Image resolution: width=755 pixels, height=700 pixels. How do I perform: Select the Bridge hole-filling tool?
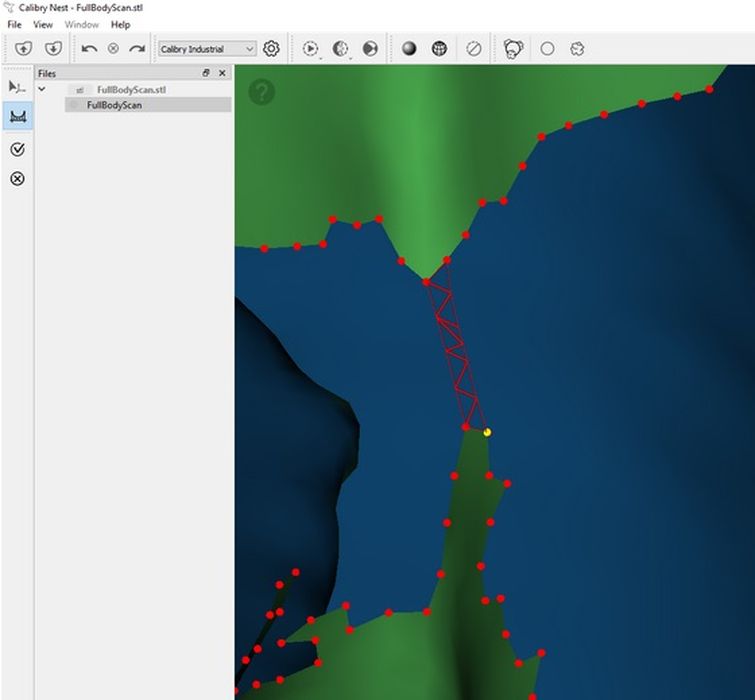pyautogui.click(x=17, y=117)
